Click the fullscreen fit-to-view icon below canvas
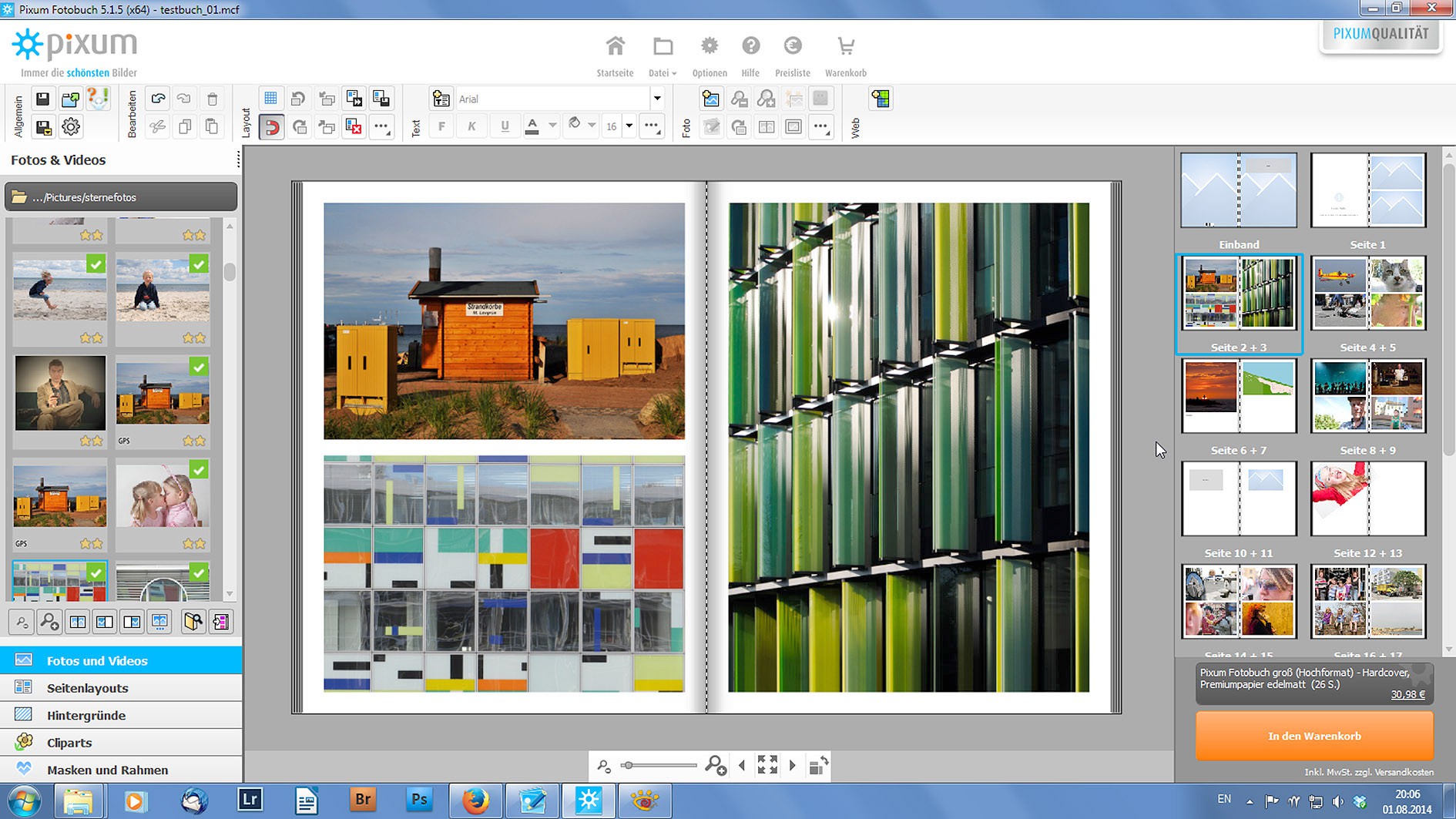 (x=767, y=765)
